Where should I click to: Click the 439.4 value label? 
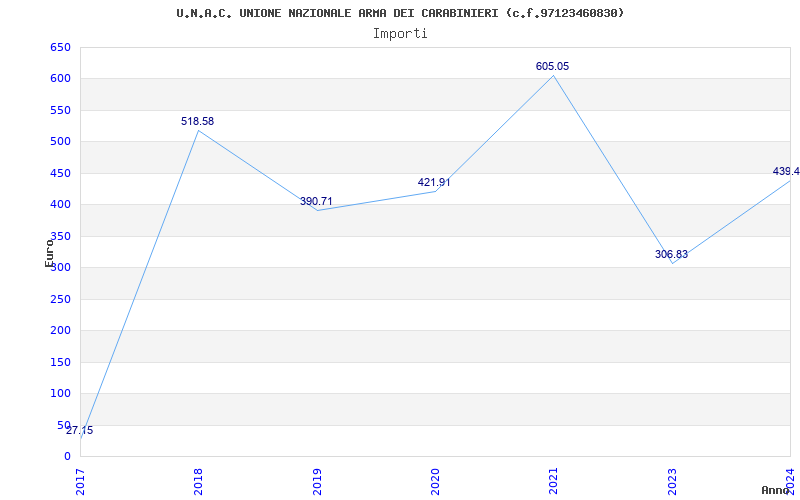[786, 171]
